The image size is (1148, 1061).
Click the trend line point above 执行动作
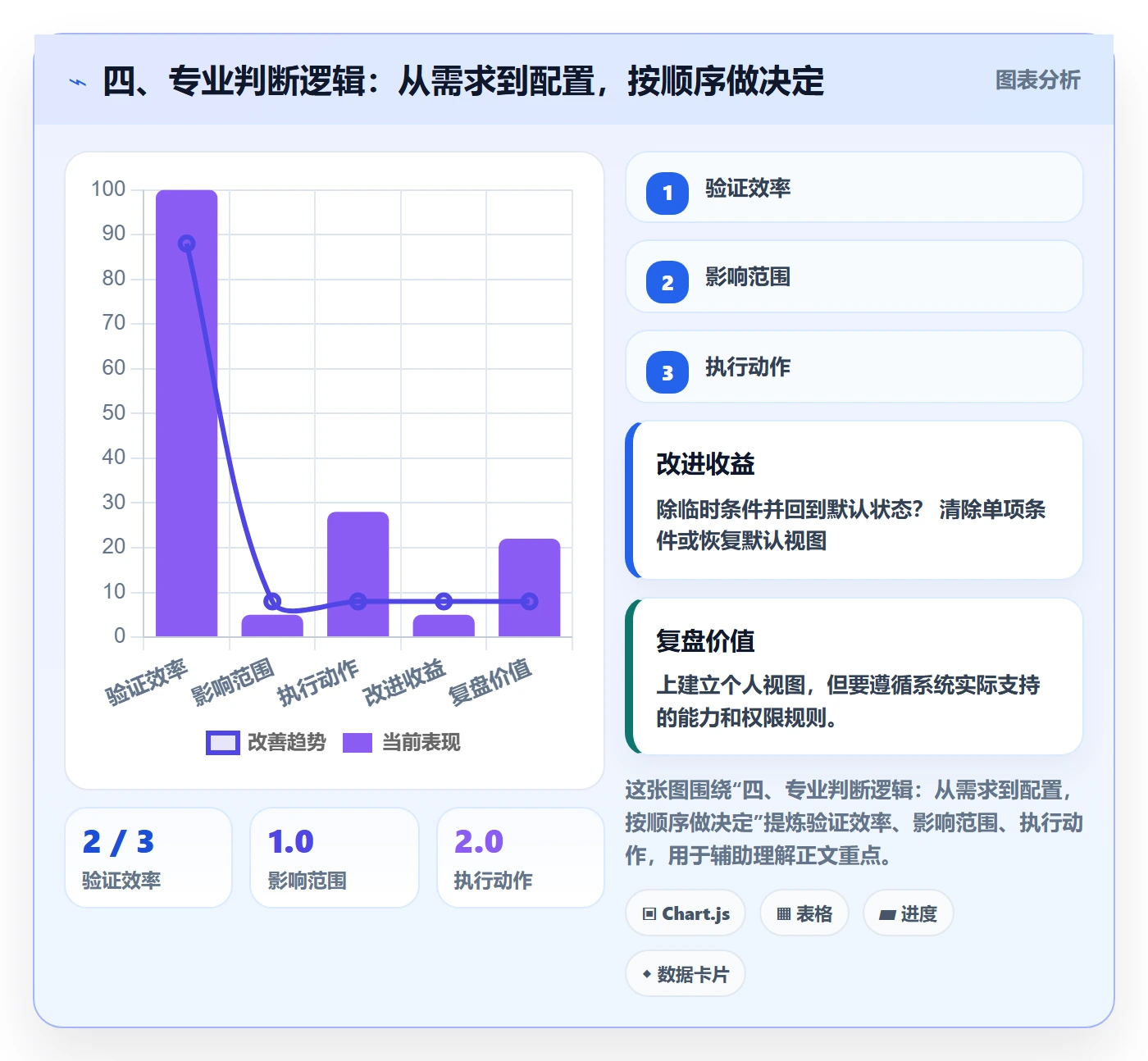(x=358, y=601)
